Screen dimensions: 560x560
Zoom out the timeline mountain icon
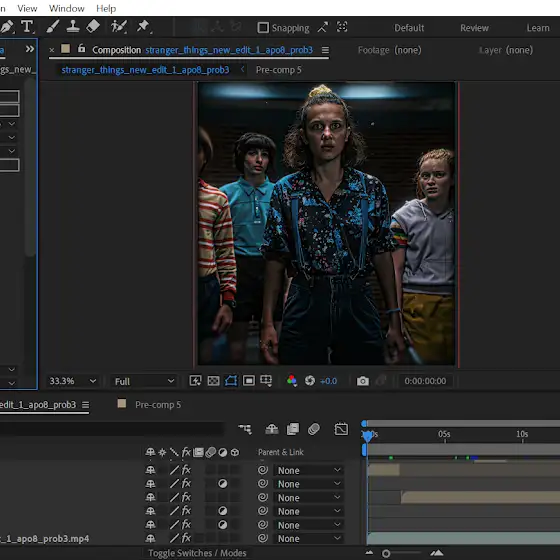click(369, 553)
